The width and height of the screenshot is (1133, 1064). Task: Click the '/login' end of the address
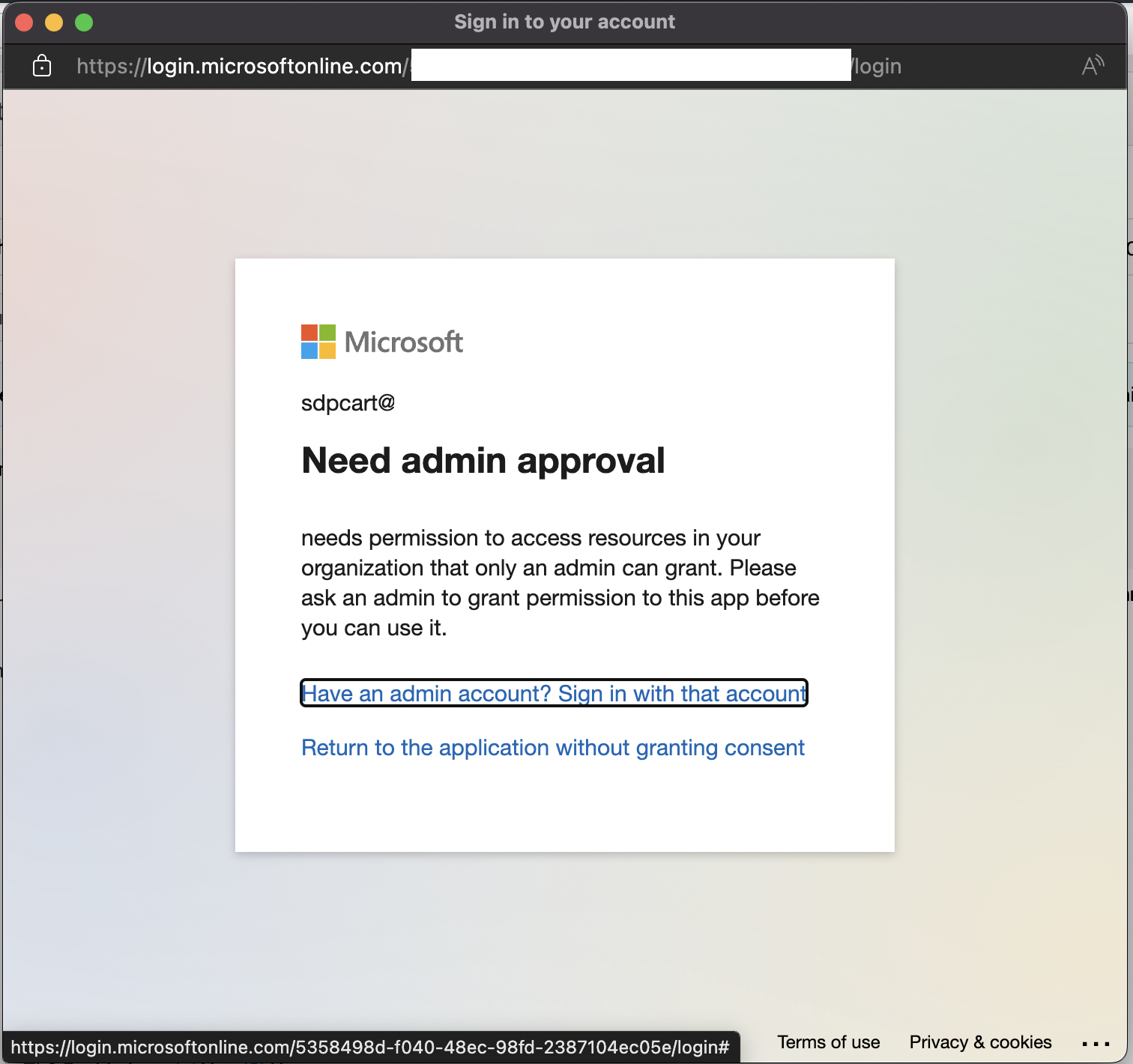(x=877, y=66)
